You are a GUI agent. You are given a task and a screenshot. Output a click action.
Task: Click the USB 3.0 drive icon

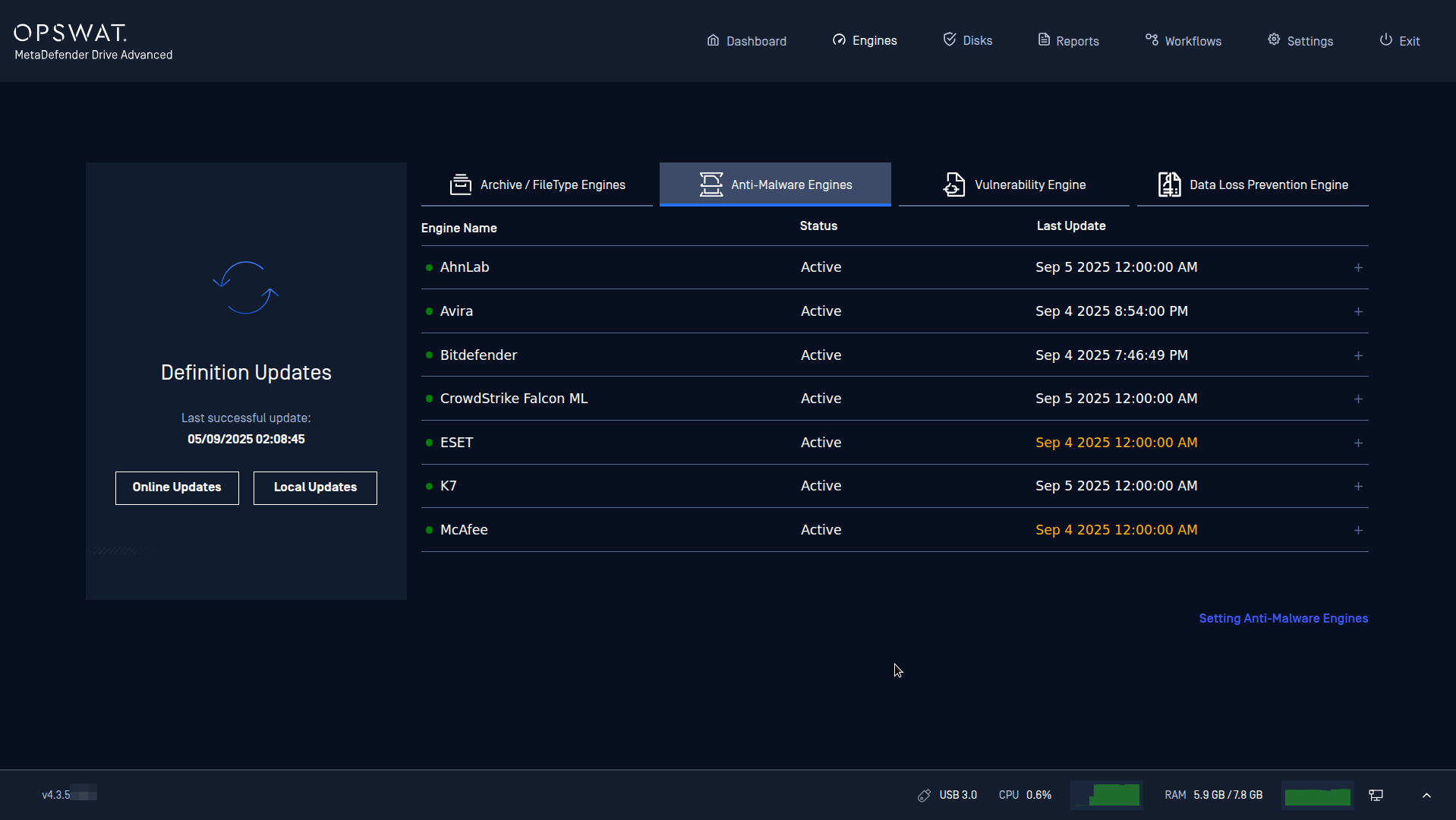coord(924,795)
